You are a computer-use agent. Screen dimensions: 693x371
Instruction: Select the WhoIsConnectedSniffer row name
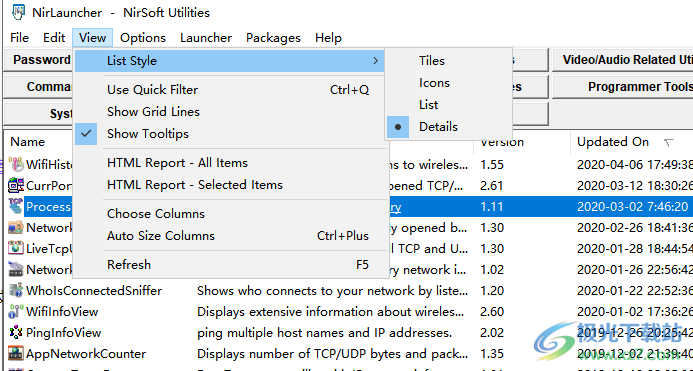94,291
